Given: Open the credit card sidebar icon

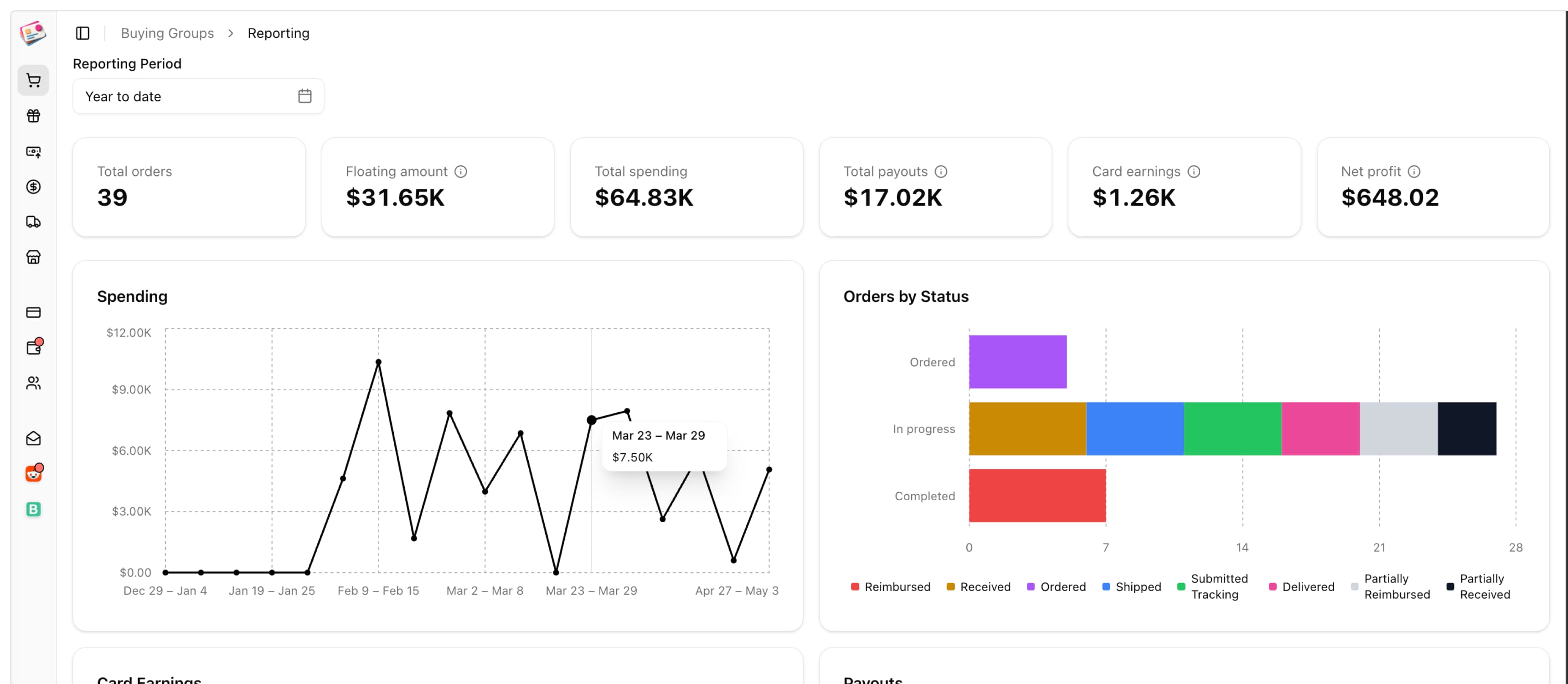Looking at the screenshot, I should 33,312.
